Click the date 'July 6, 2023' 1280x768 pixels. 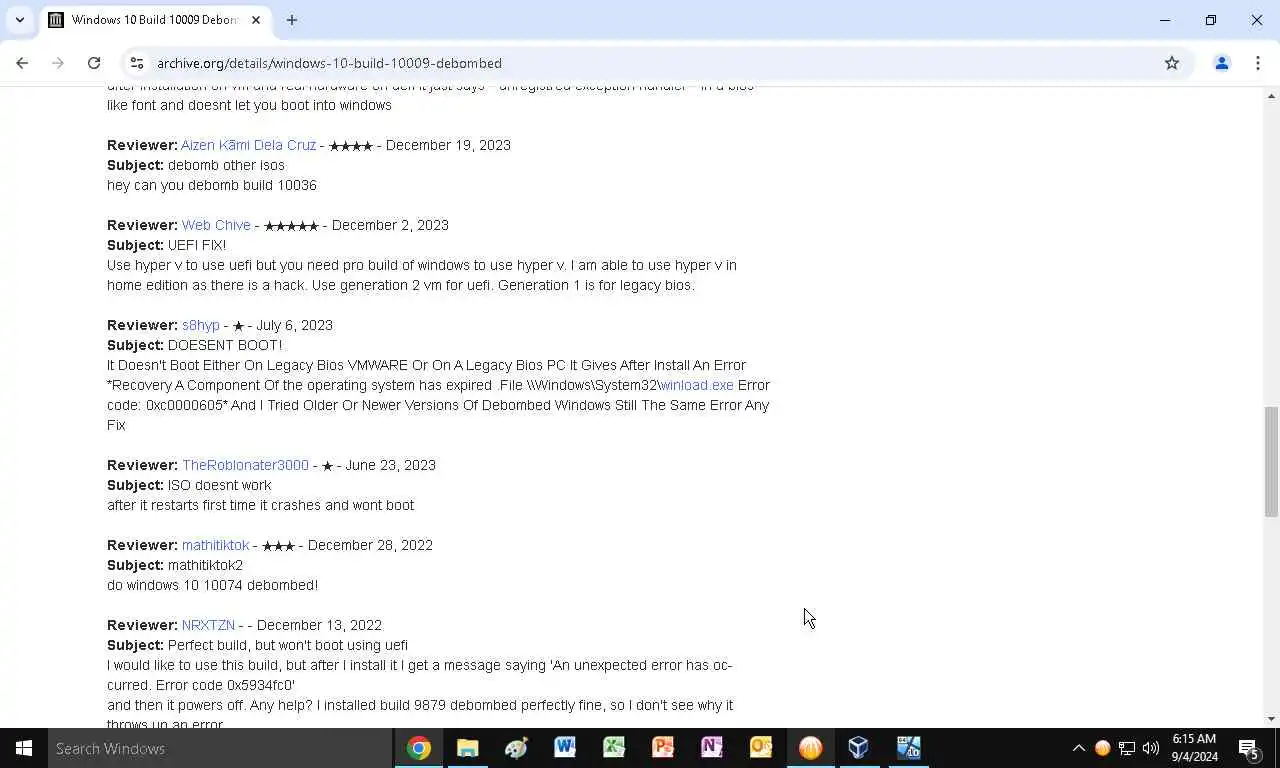294,325
